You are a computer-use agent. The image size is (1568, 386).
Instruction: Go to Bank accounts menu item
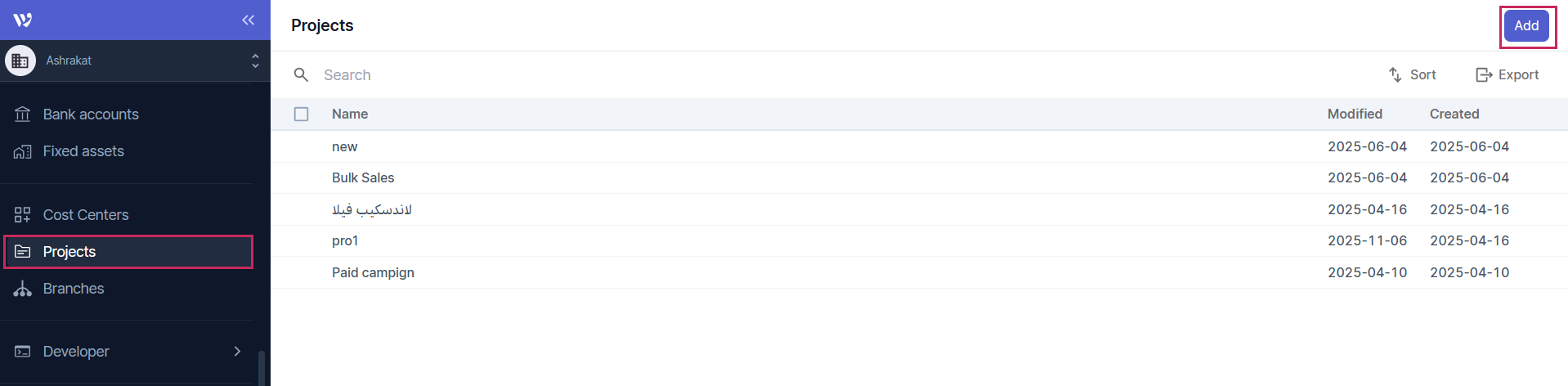coord(91,114)
